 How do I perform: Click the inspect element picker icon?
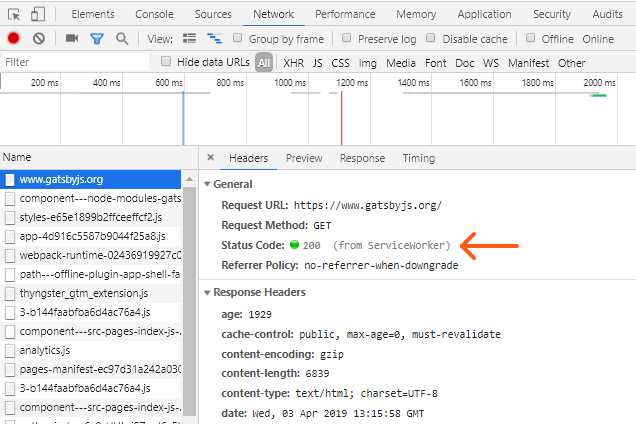point(15,14)
